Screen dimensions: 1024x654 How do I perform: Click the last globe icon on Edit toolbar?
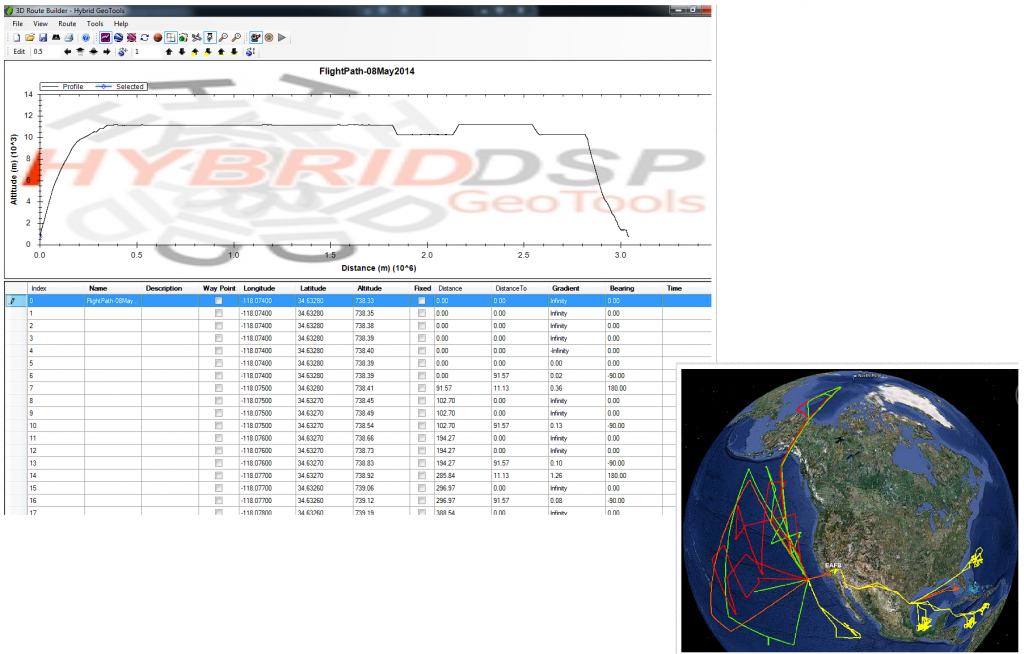tap(250, 52)
